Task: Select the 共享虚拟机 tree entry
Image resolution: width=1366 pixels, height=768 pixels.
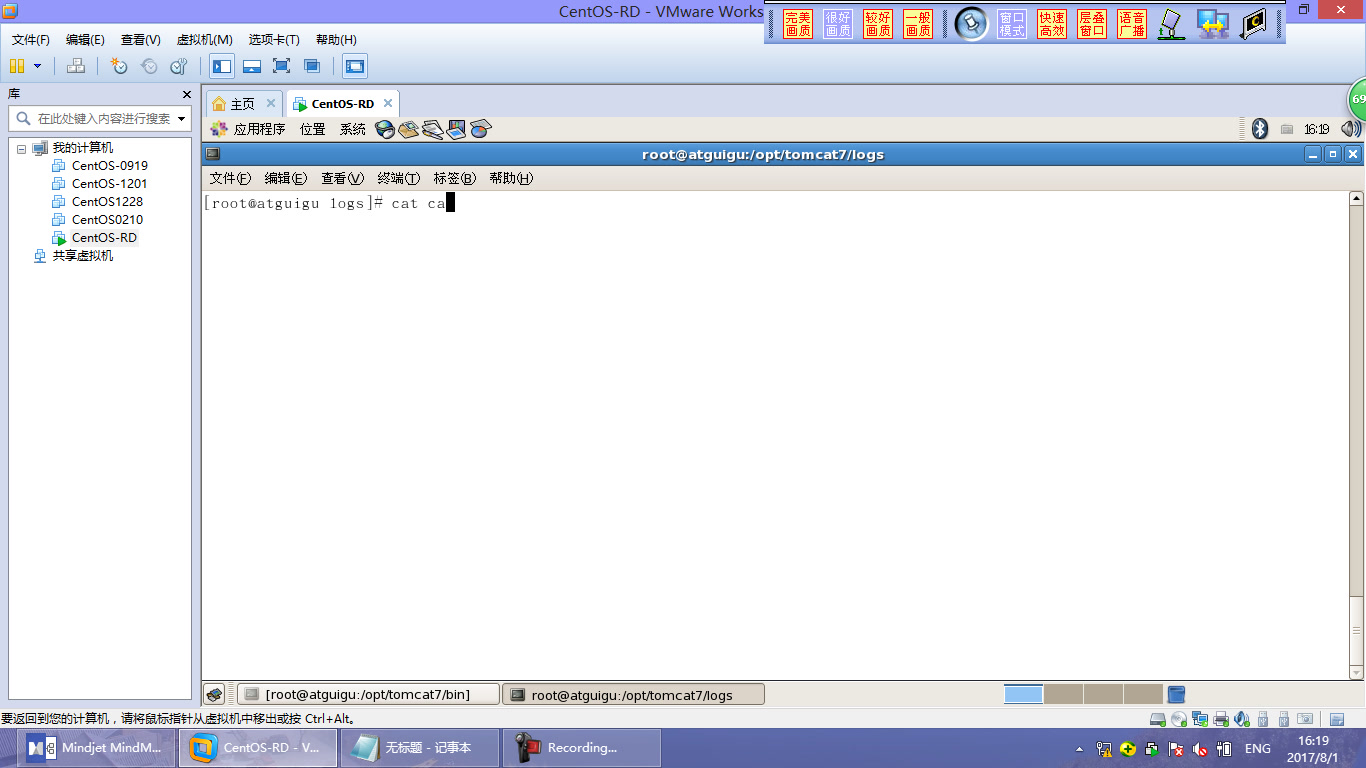Action: (x=83, y=256)
